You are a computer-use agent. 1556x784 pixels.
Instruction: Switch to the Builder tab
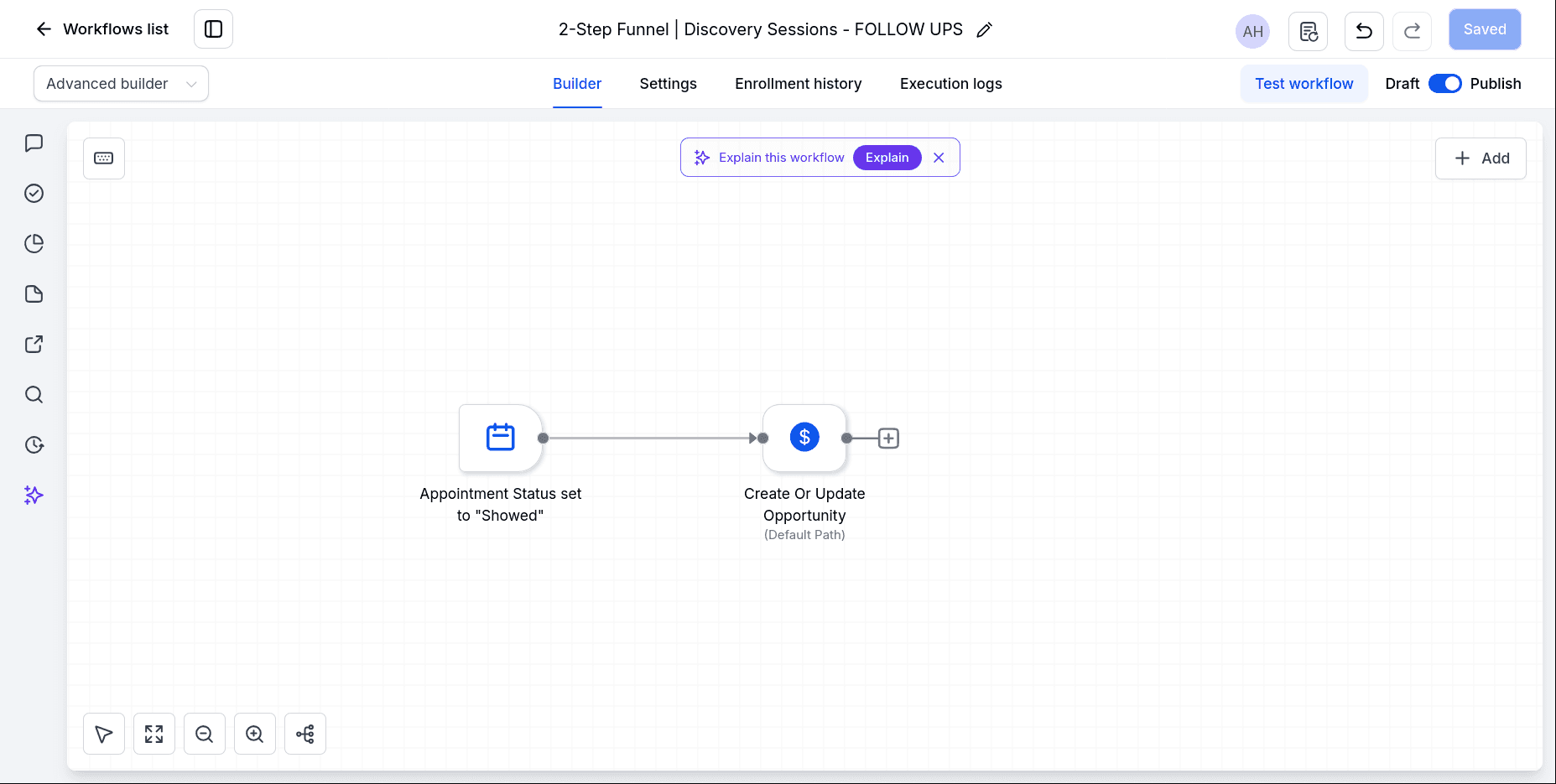click(577, 84)
